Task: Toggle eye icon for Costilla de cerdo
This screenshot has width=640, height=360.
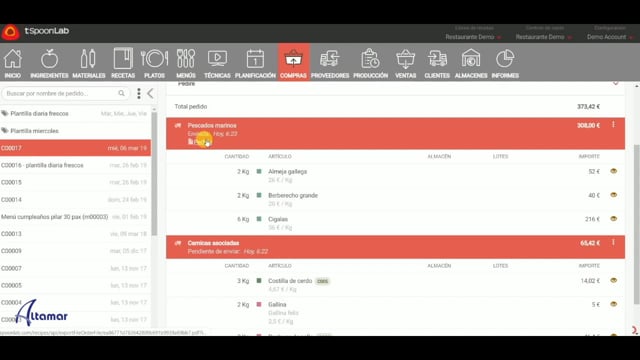Action: pos(613,280)
